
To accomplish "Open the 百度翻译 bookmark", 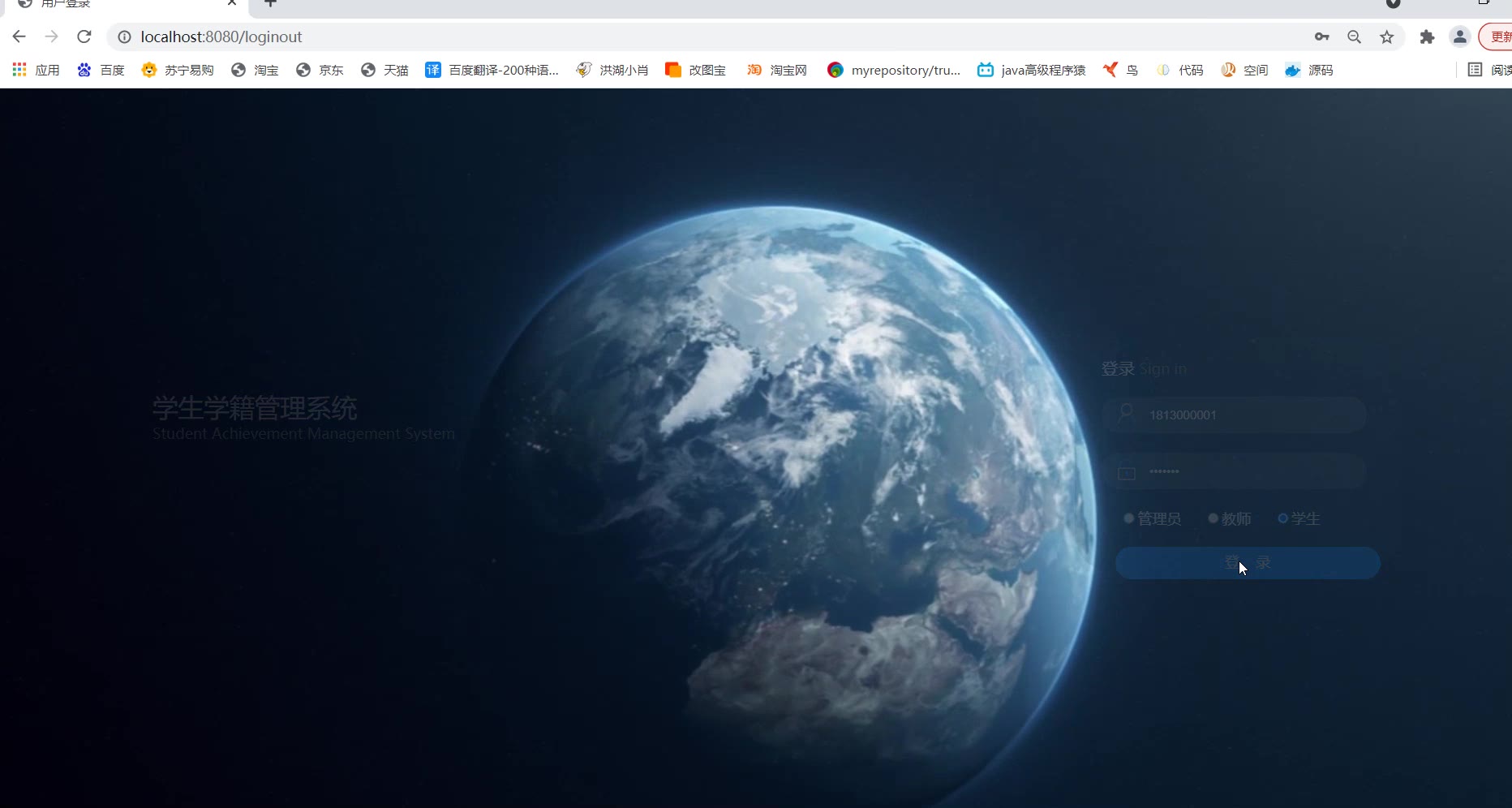I will pos(492,70).
